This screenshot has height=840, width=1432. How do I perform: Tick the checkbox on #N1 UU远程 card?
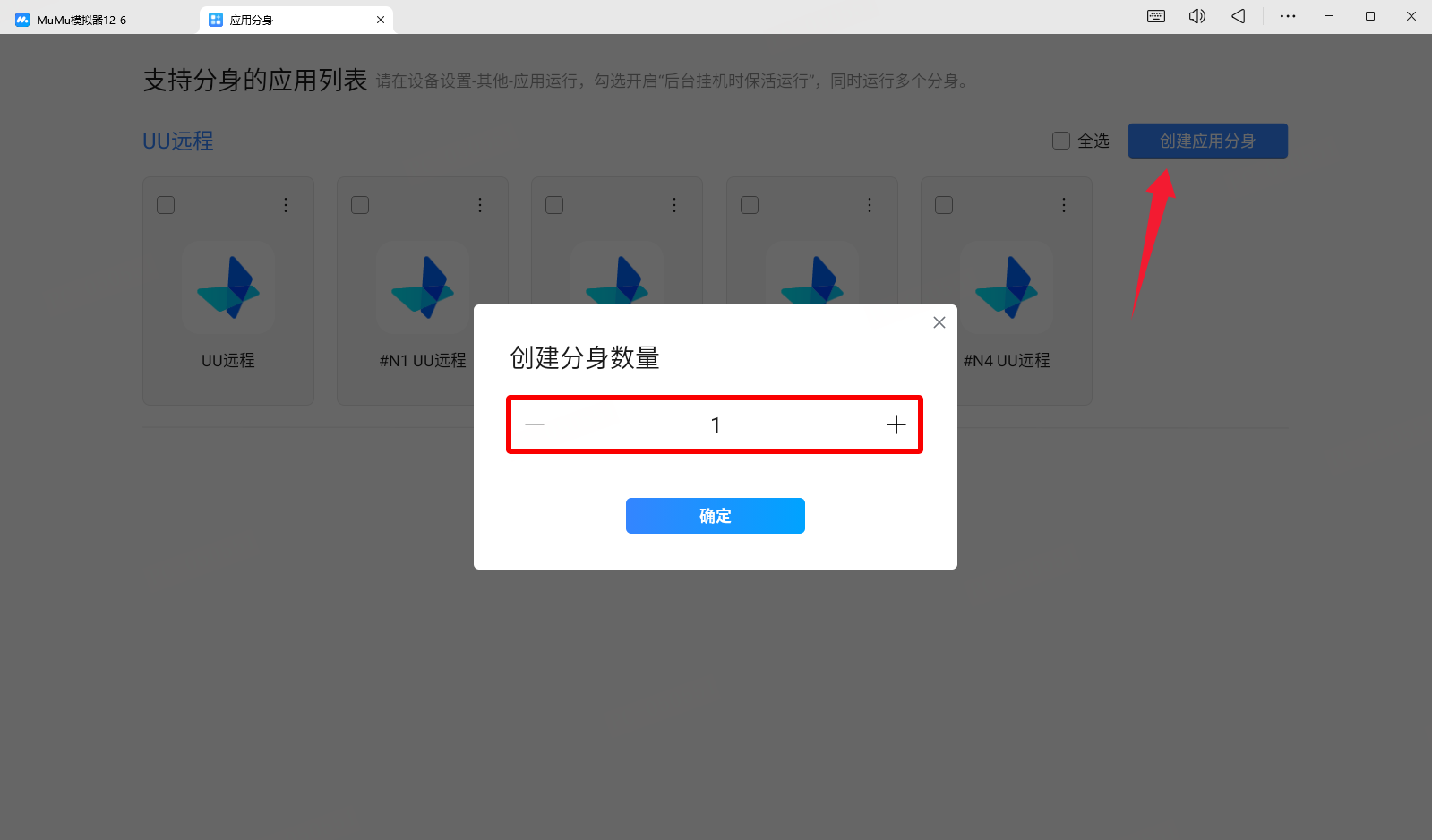360,205
